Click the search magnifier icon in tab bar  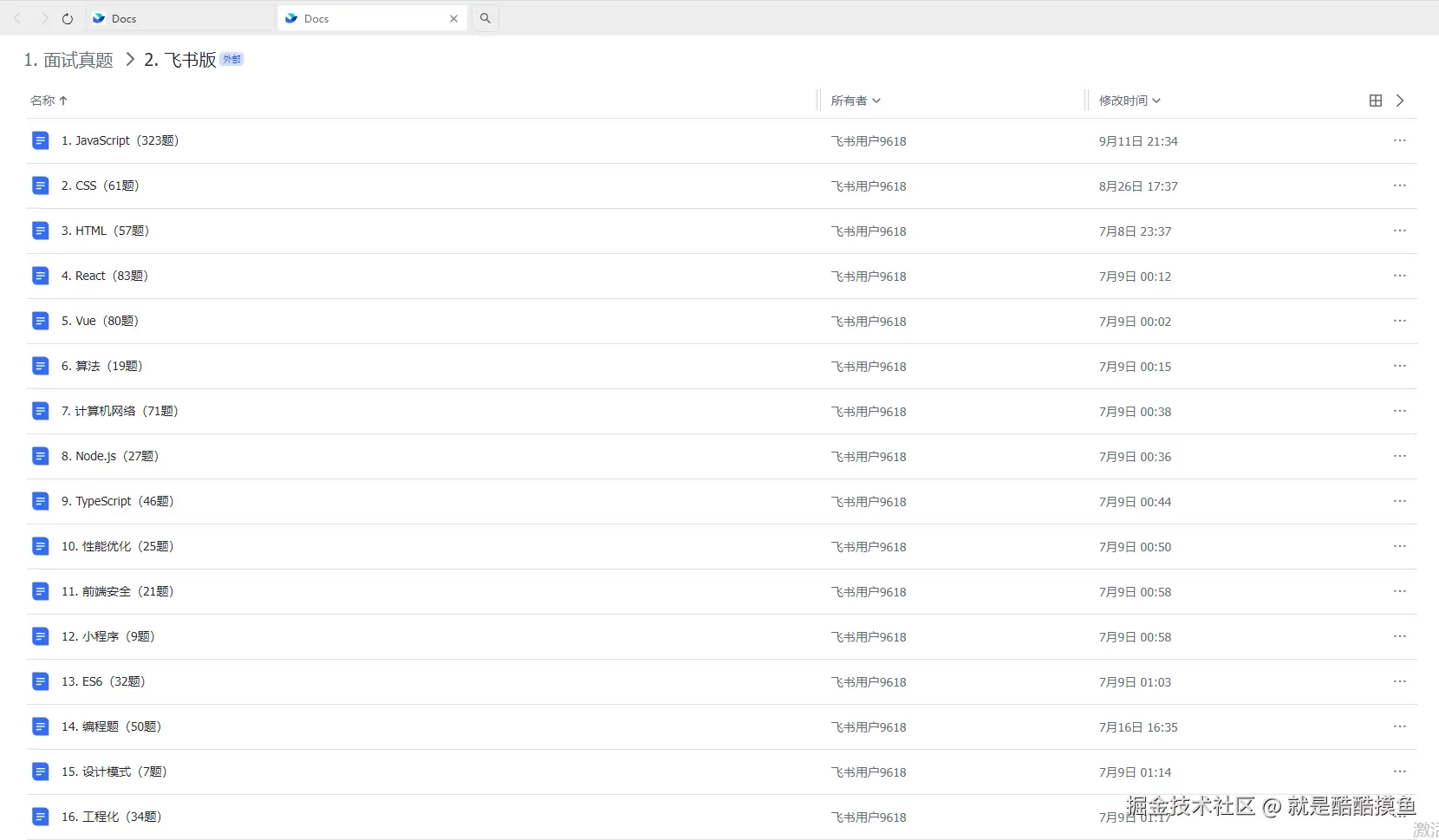click(485, 18)
